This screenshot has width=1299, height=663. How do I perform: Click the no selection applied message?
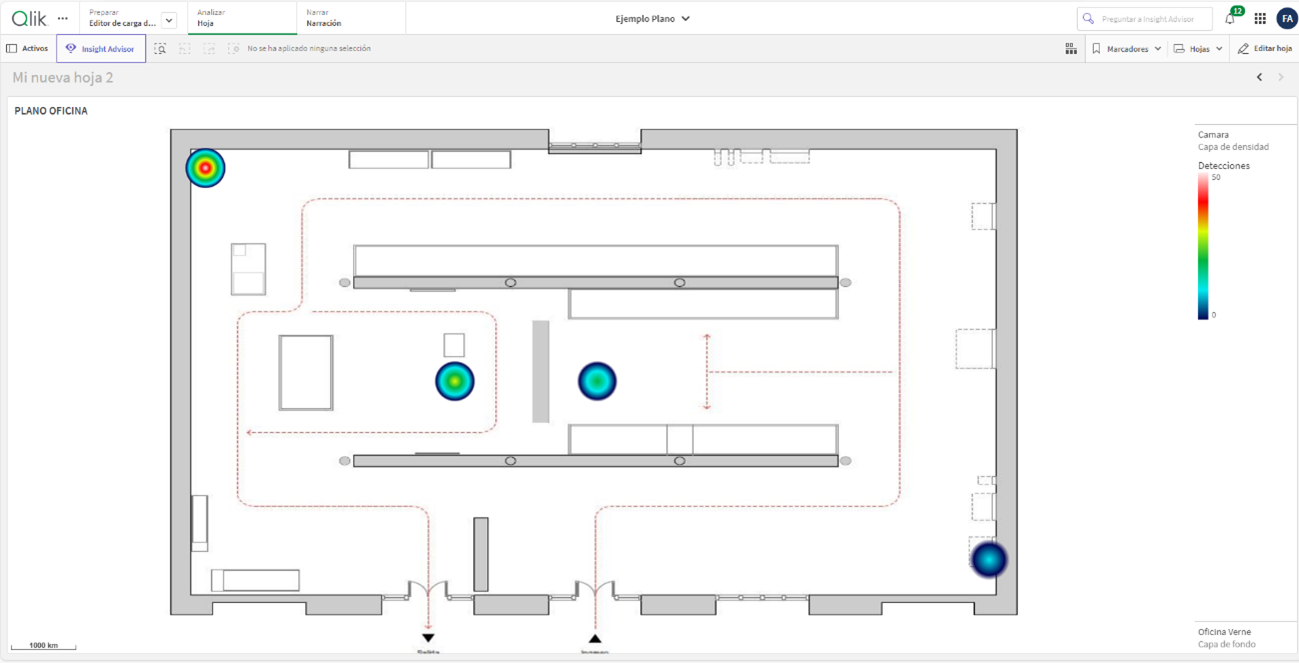(309, 48)
